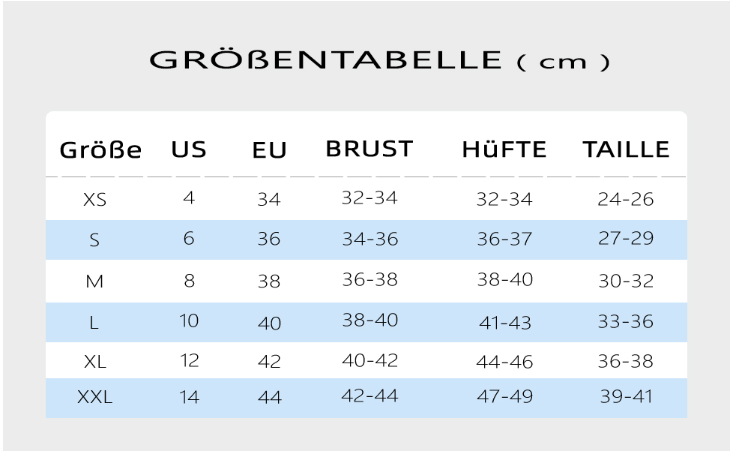Click the 24-26 waist value

pyautogui.click(x=625, y=199)
